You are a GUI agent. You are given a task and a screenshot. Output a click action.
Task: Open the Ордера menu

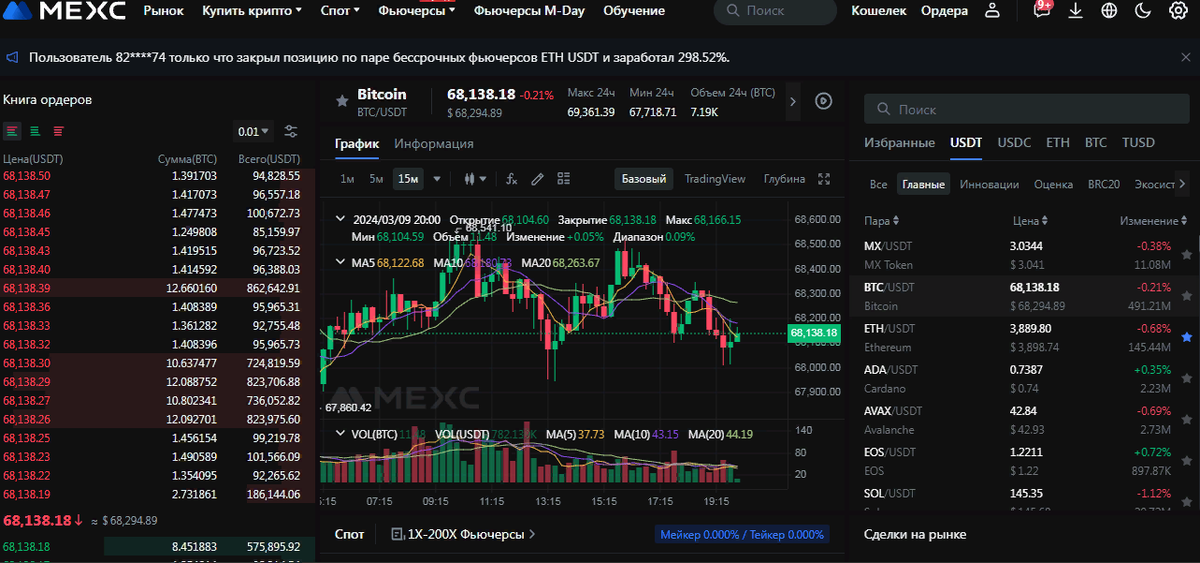[944, 11]
